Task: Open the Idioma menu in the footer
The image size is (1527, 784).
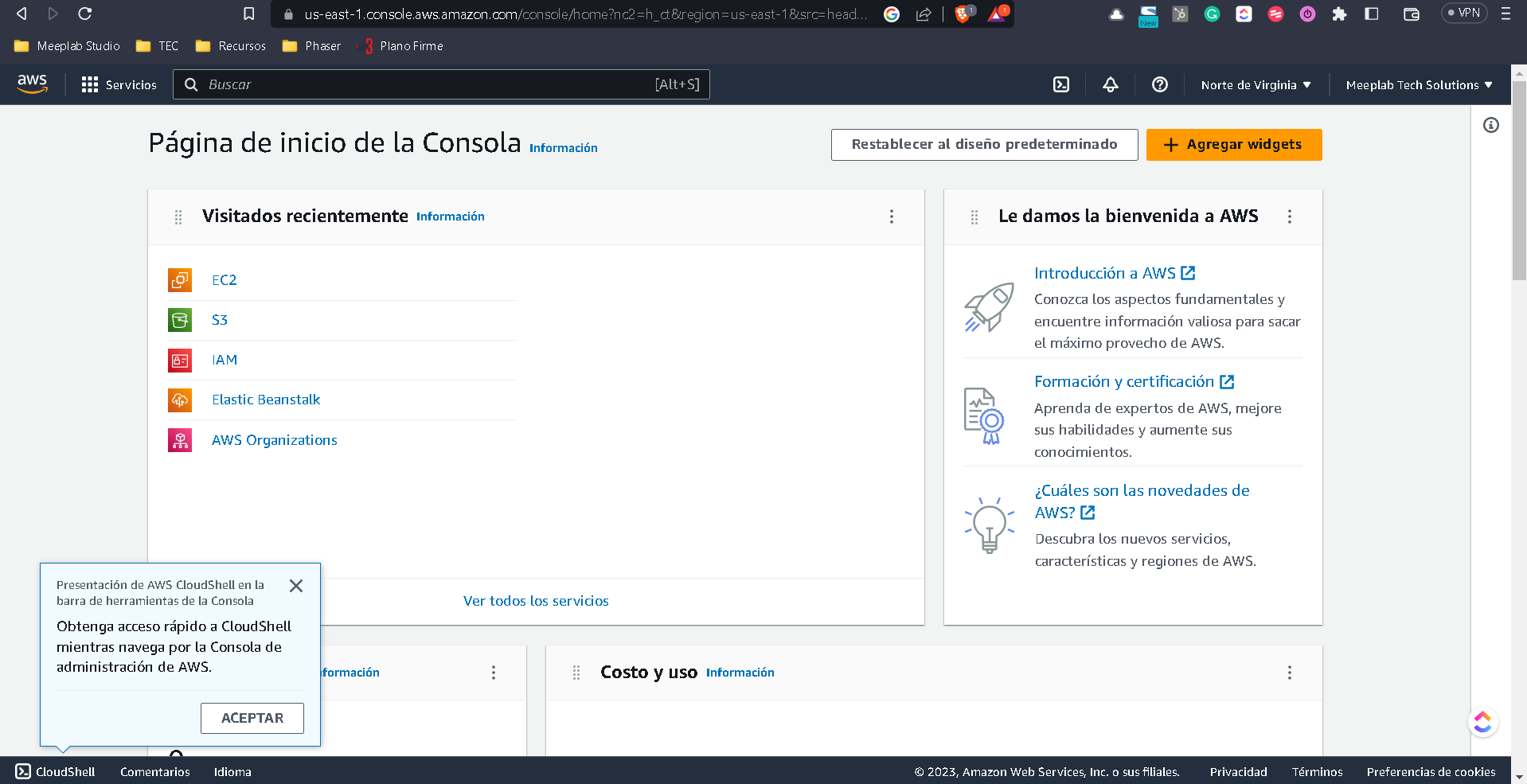Action: point(232,772)
